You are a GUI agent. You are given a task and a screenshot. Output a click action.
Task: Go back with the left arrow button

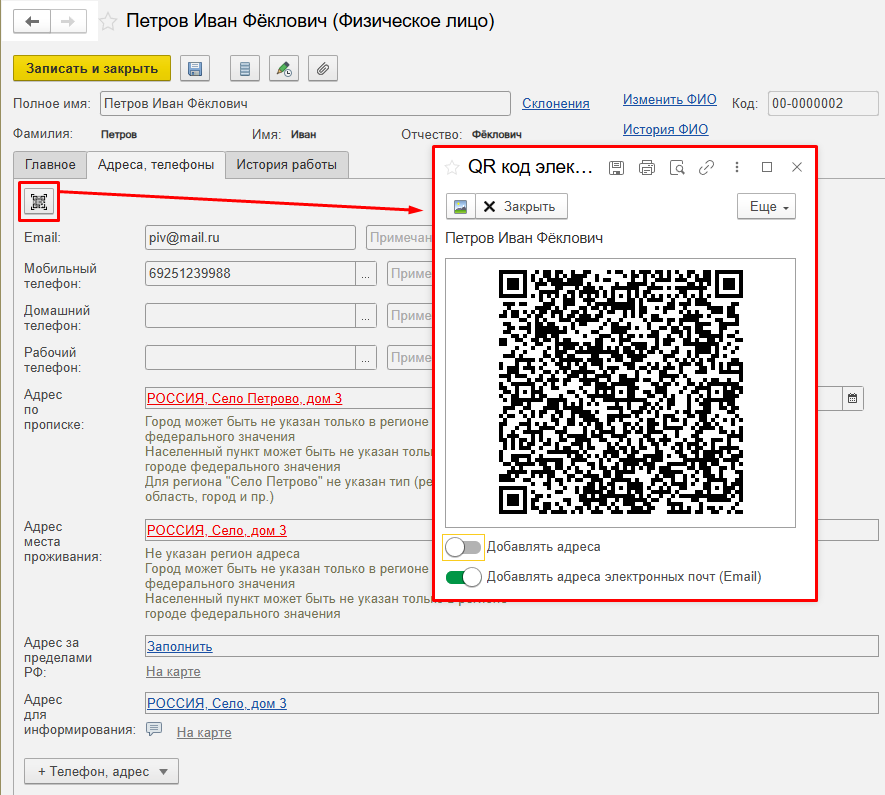pos(32,21)
